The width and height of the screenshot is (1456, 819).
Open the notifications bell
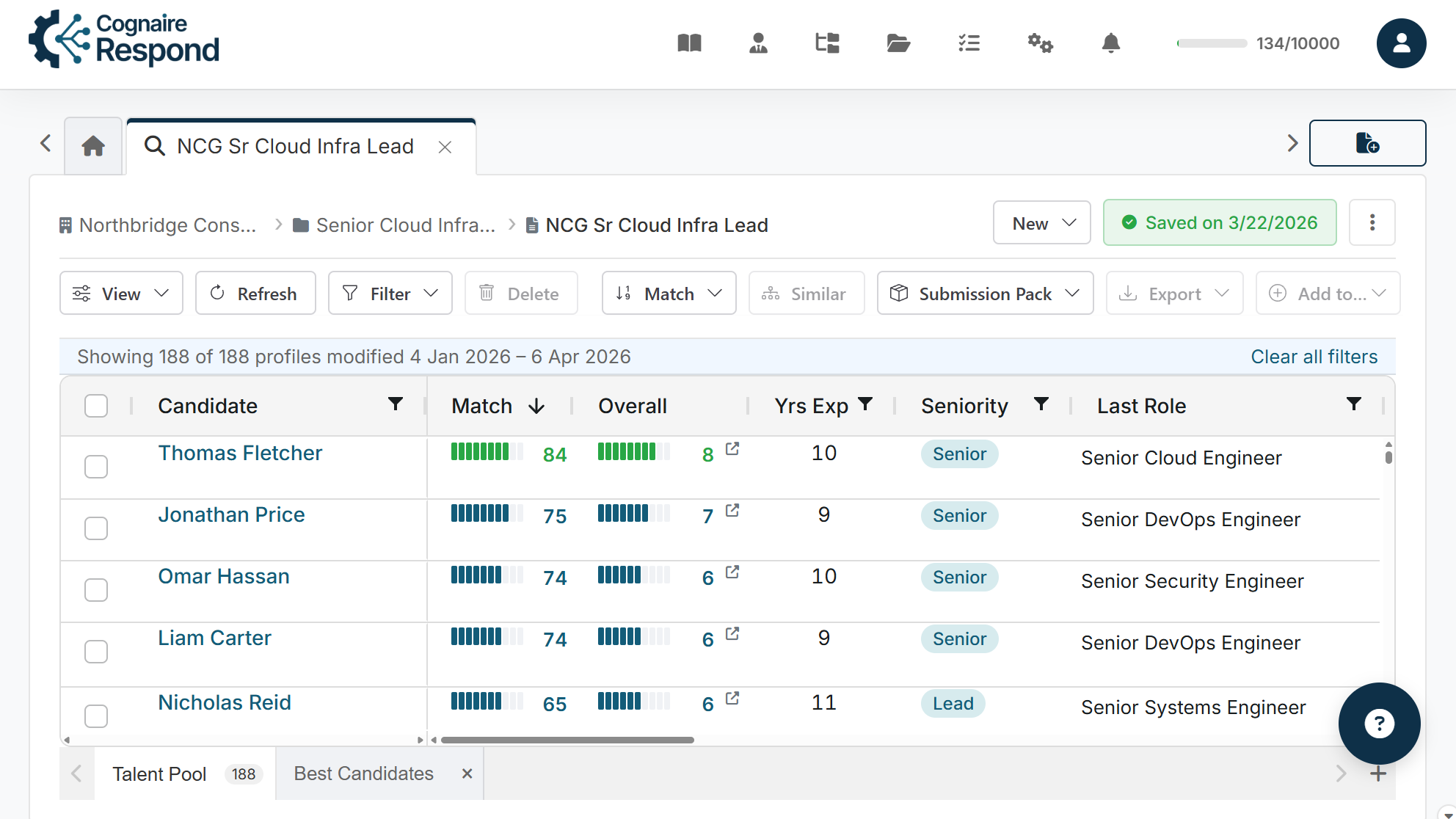[1110, 43]
